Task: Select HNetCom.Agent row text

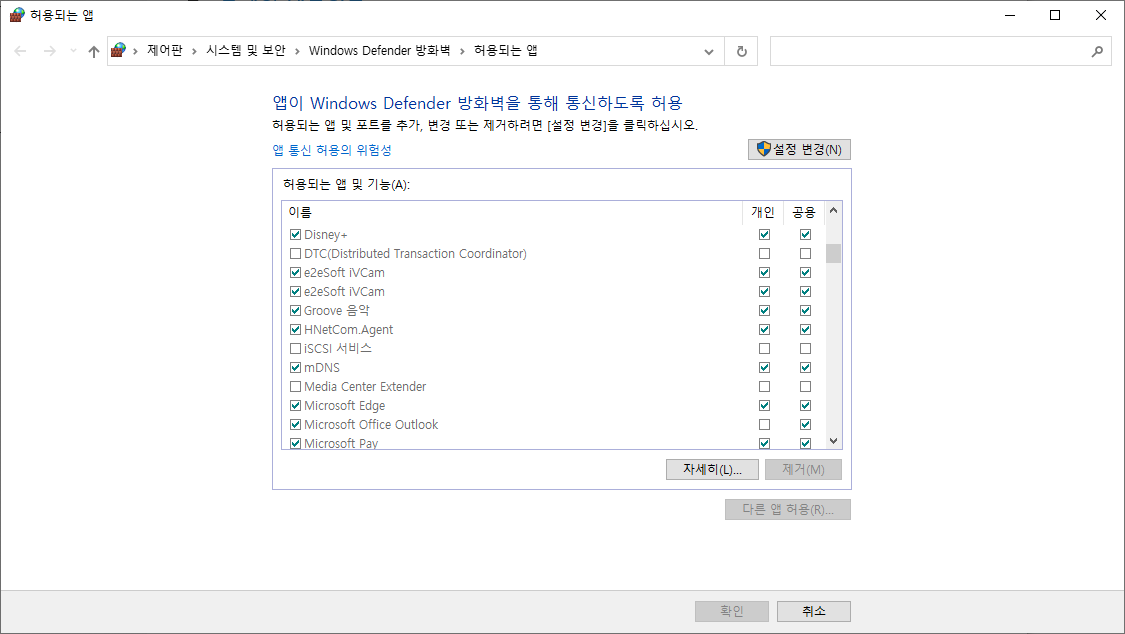Action: (x=349, y=329)
